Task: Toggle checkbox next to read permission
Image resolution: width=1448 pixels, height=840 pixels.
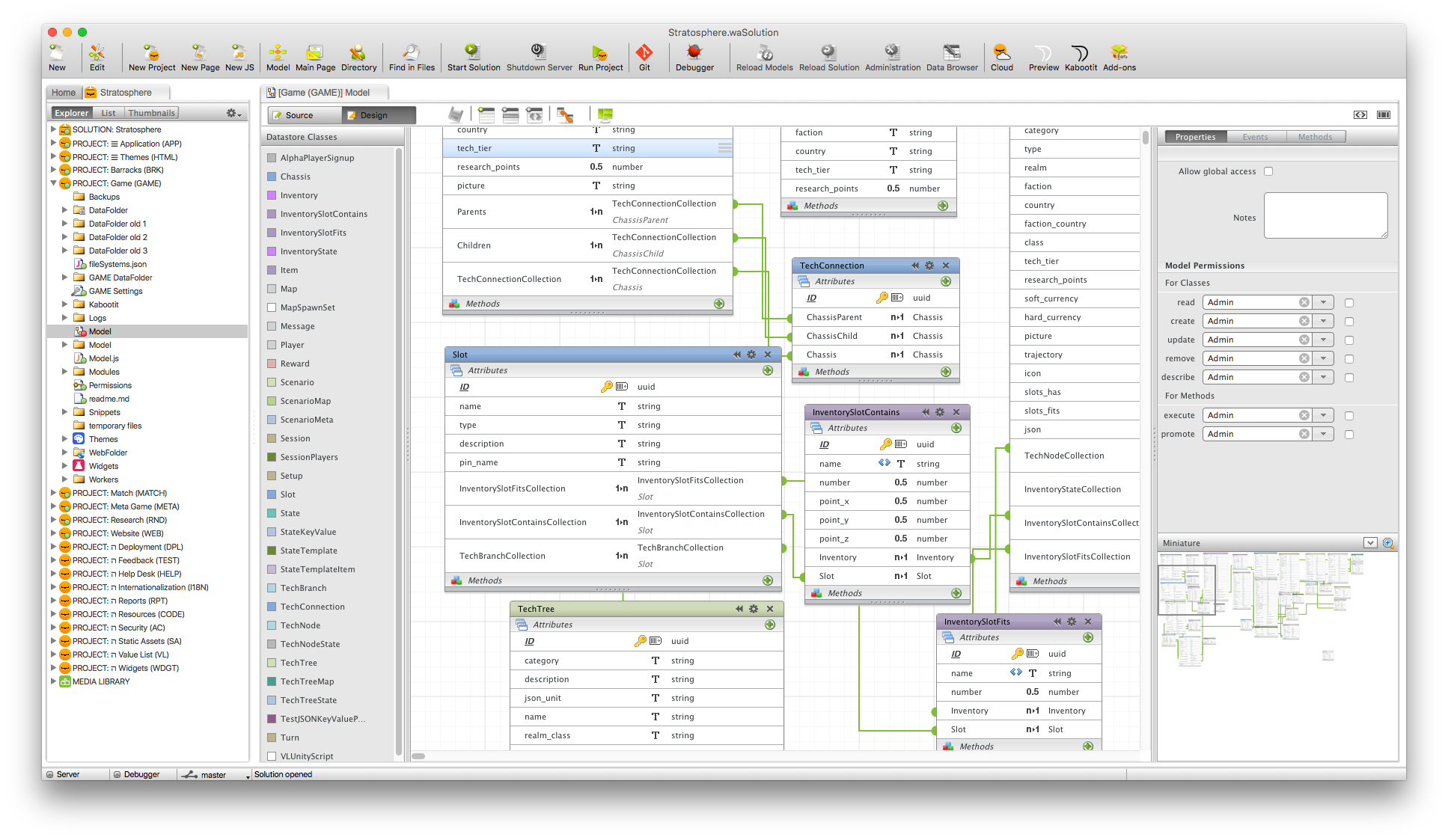Action: [1349, 303]
